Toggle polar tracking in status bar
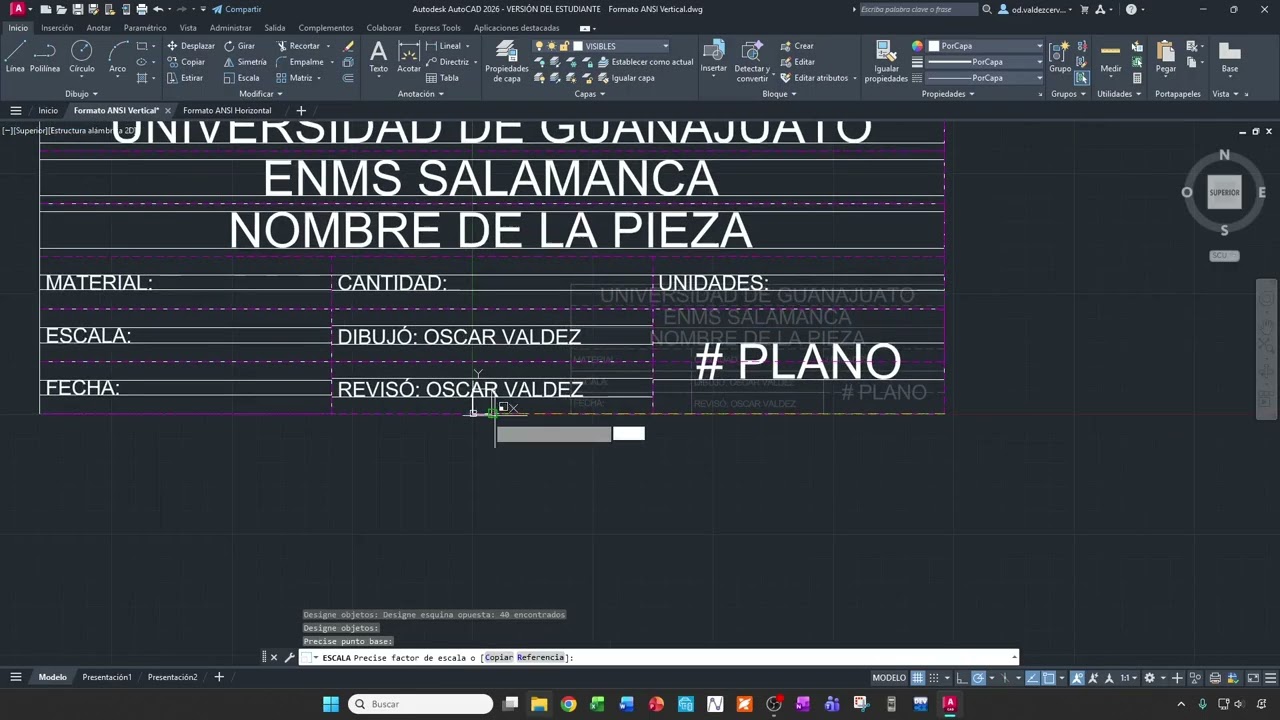The width and height of the screenshot is (1280, 720). click(978, 678)
